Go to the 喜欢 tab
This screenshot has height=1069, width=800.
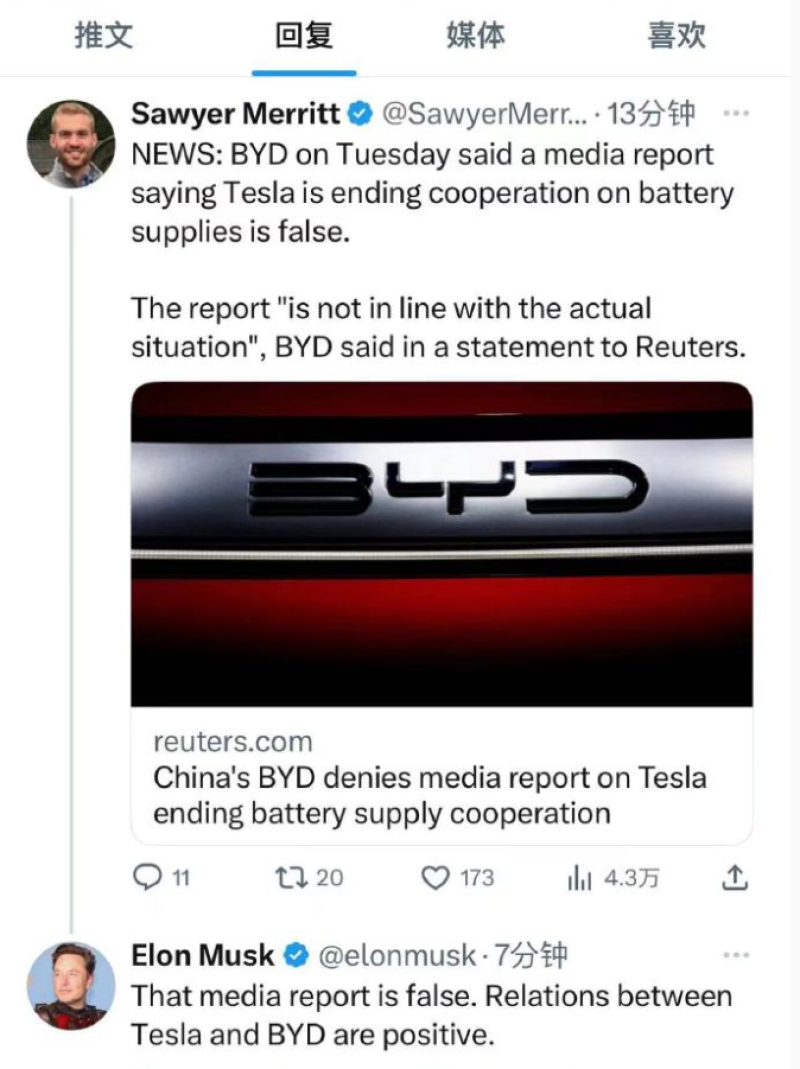(677, 35)
